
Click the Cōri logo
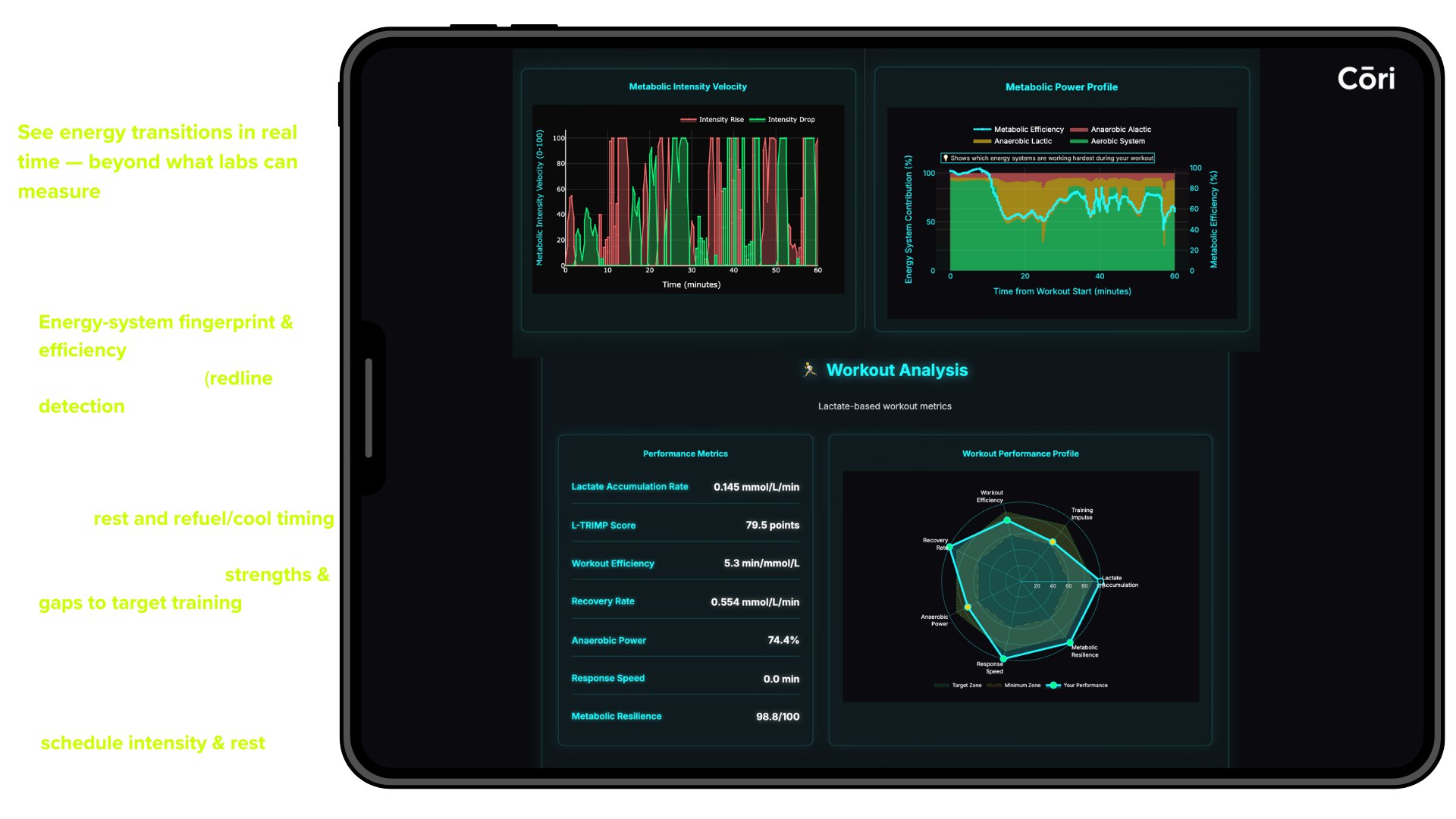(x=1367, y=78)
